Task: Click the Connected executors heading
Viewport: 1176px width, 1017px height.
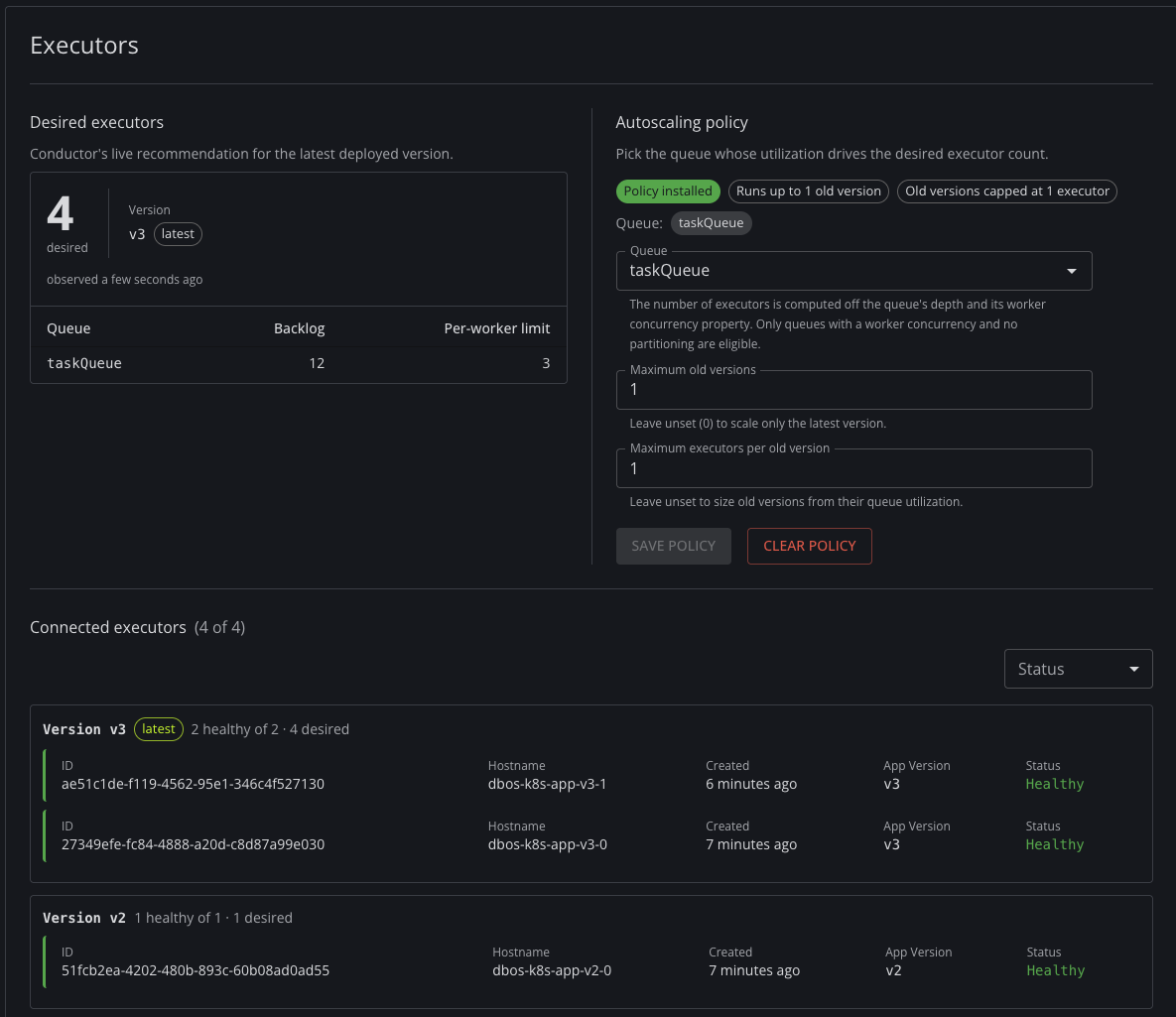Action: [x=108, y=627]
